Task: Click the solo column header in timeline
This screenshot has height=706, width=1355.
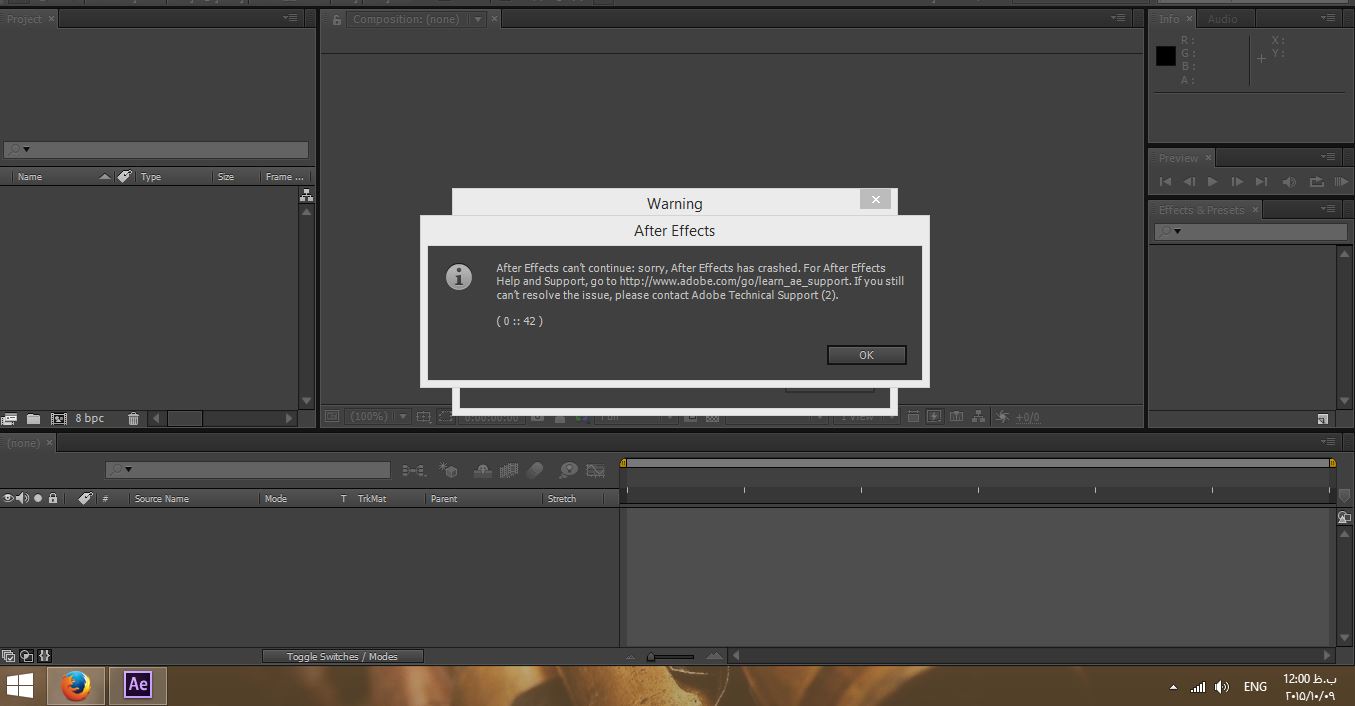Action: (x=38, y=498)
